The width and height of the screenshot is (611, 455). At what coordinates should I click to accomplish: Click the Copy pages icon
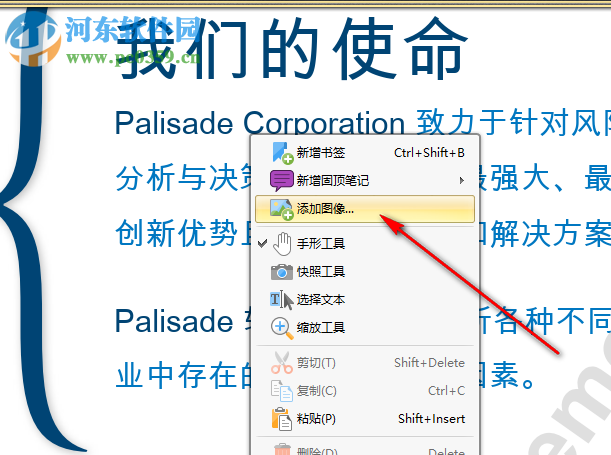281,391
